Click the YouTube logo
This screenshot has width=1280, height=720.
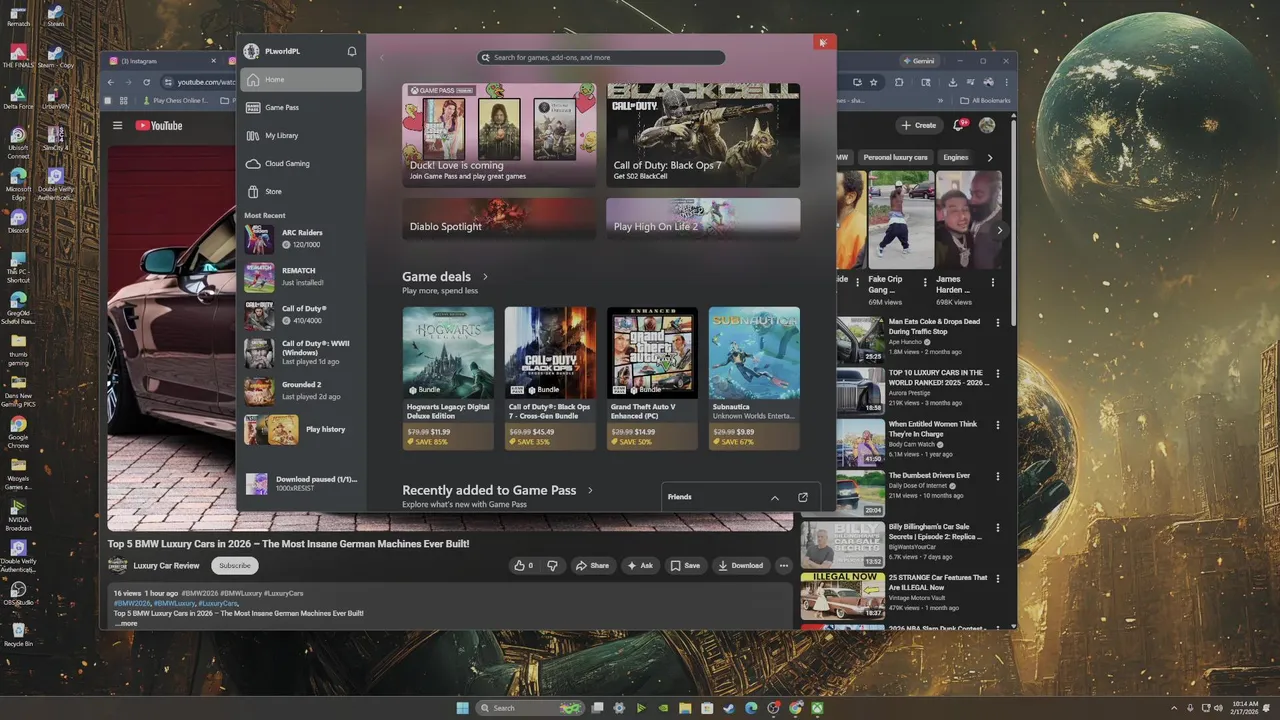coord(159,125)
